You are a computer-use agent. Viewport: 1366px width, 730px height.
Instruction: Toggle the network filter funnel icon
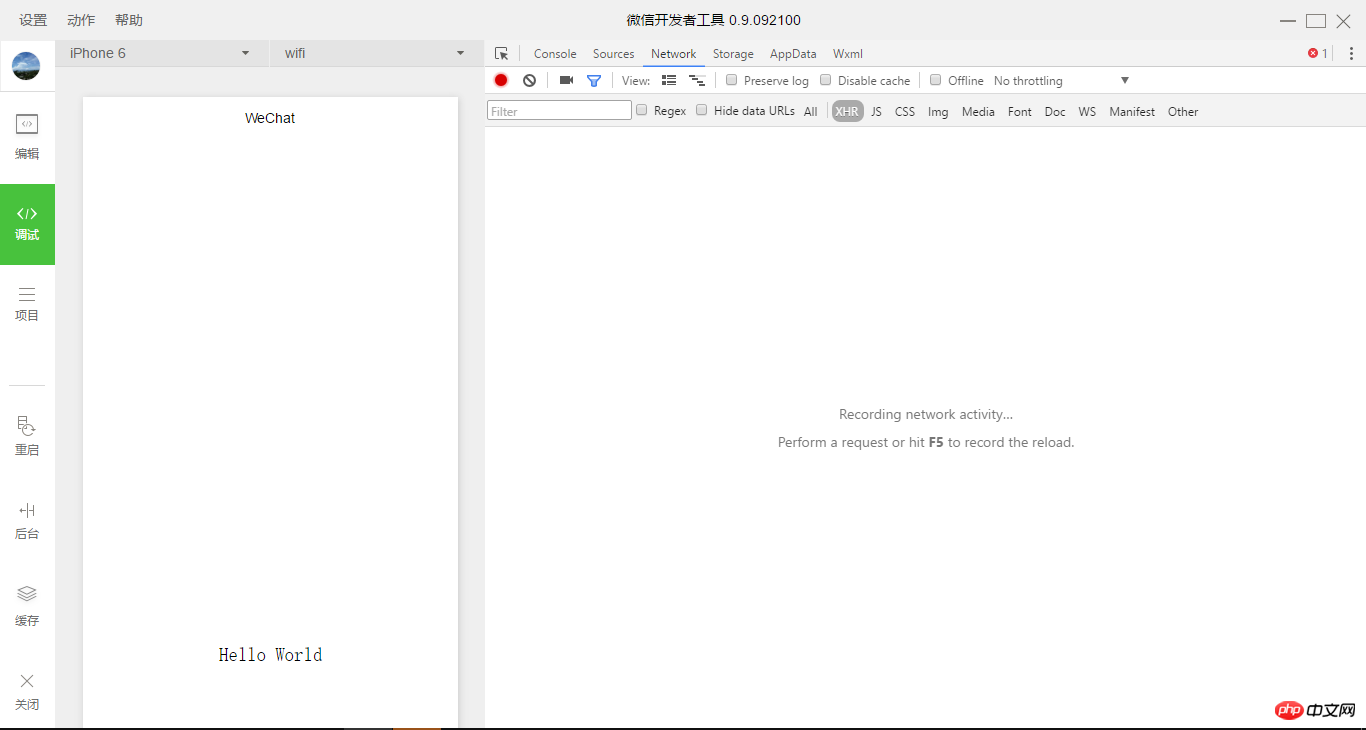pos(594,80)
